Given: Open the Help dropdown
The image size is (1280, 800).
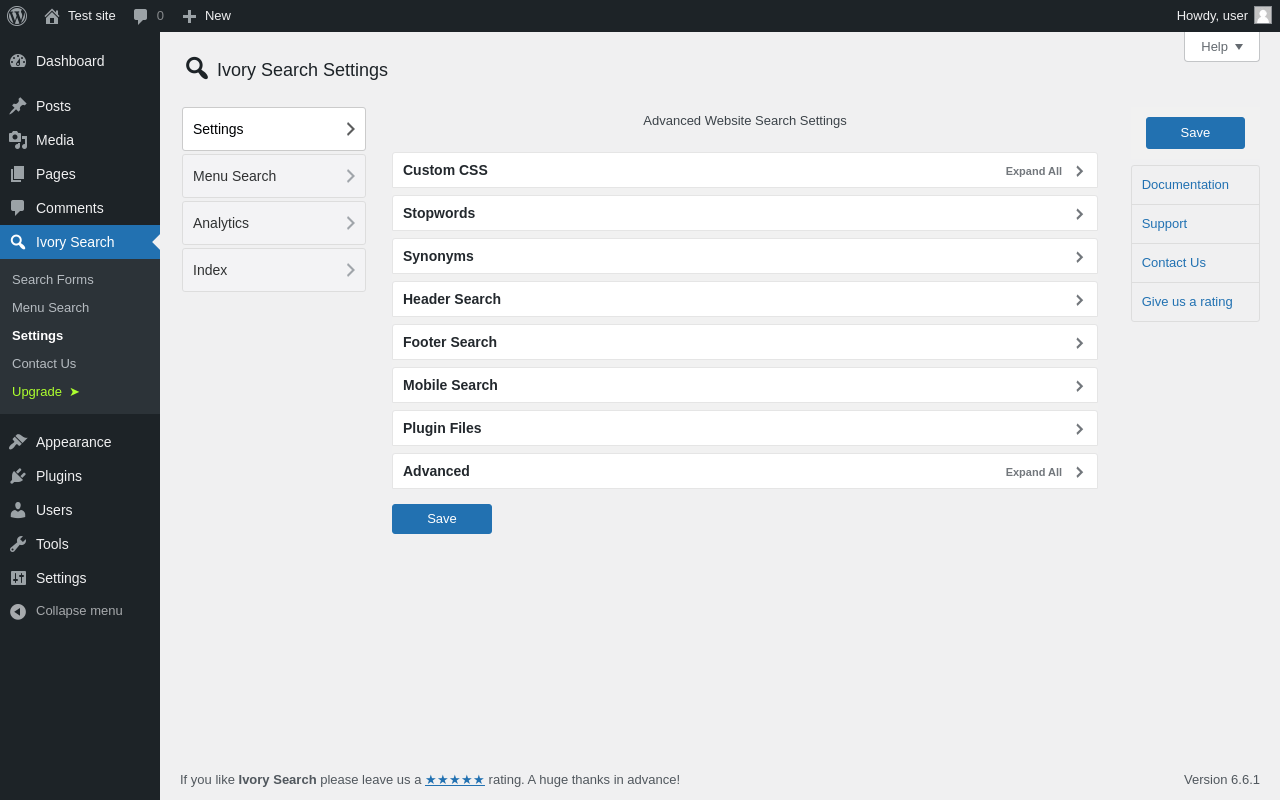Looking at the screenshot, I should [1222, 46].
